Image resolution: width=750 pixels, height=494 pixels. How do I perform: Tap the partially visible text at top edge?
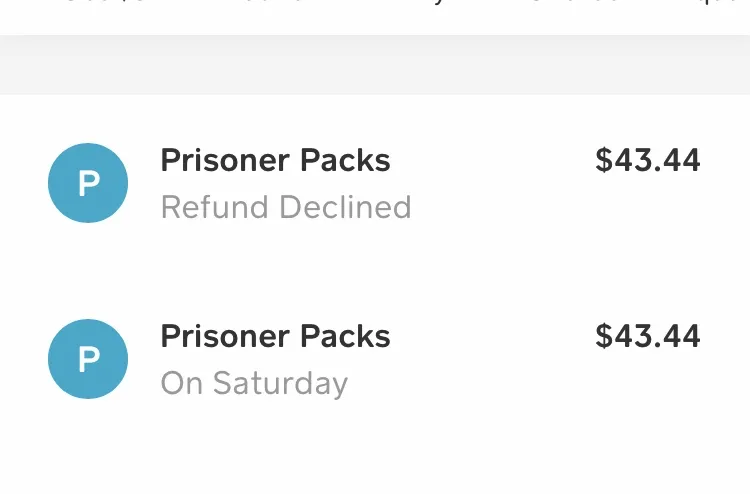(x=375, y=3)
